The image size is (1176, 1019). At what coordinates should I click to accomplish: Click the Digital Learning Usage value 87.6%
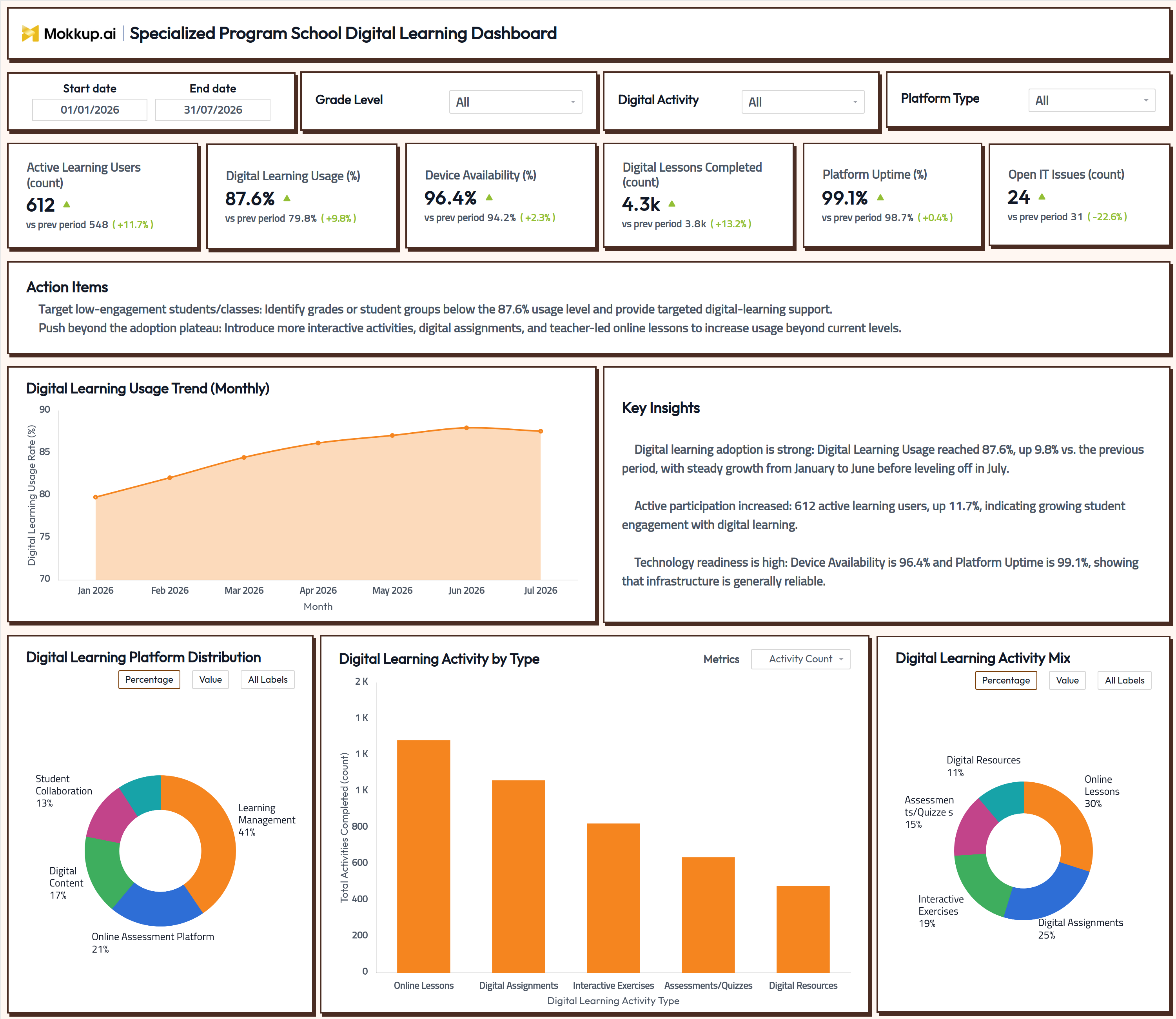(x=250, y=198)
